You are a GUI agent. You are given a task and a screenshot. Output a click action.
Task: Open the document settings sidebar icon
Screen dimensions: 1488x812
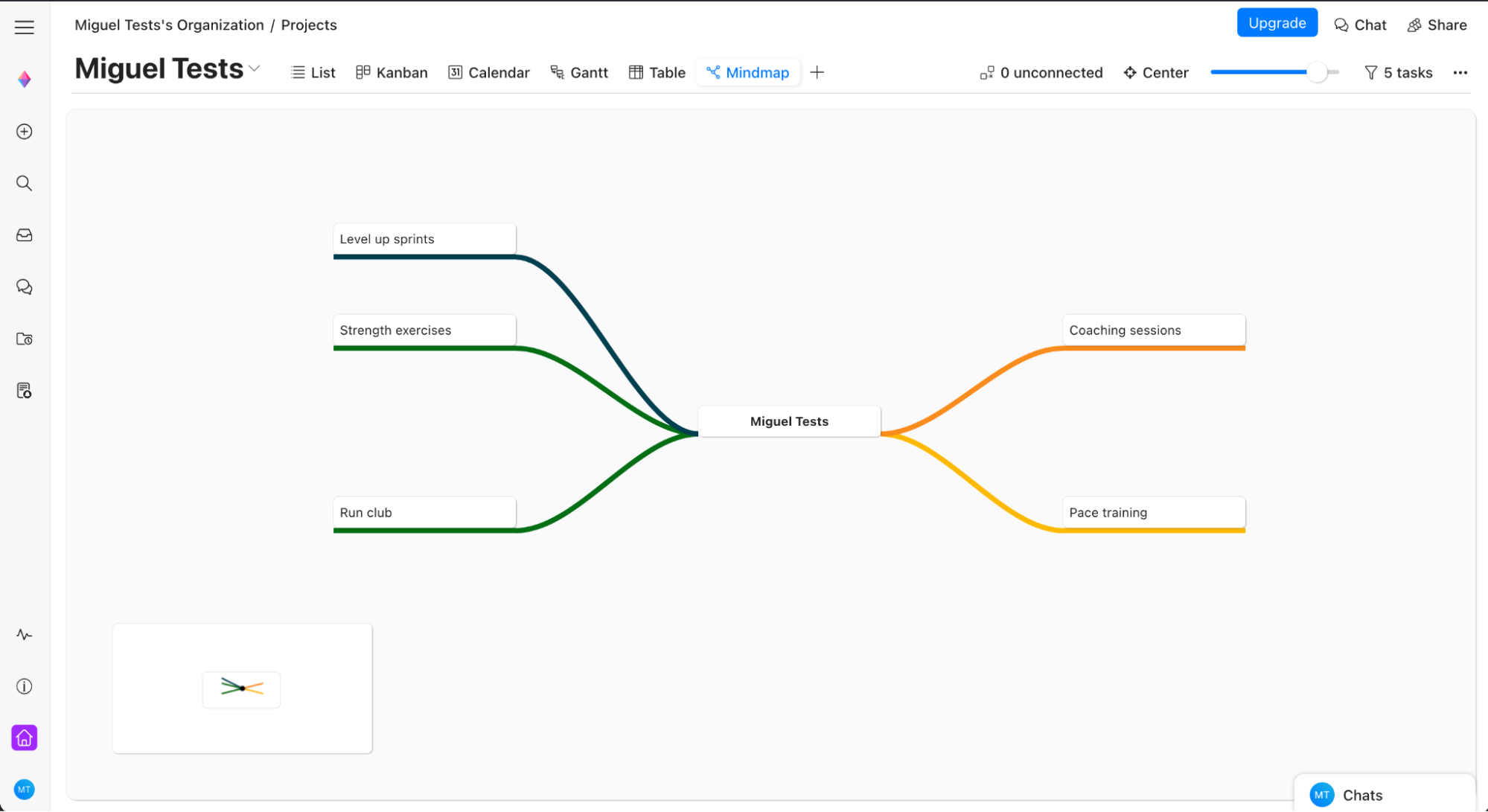coord(25,391)
